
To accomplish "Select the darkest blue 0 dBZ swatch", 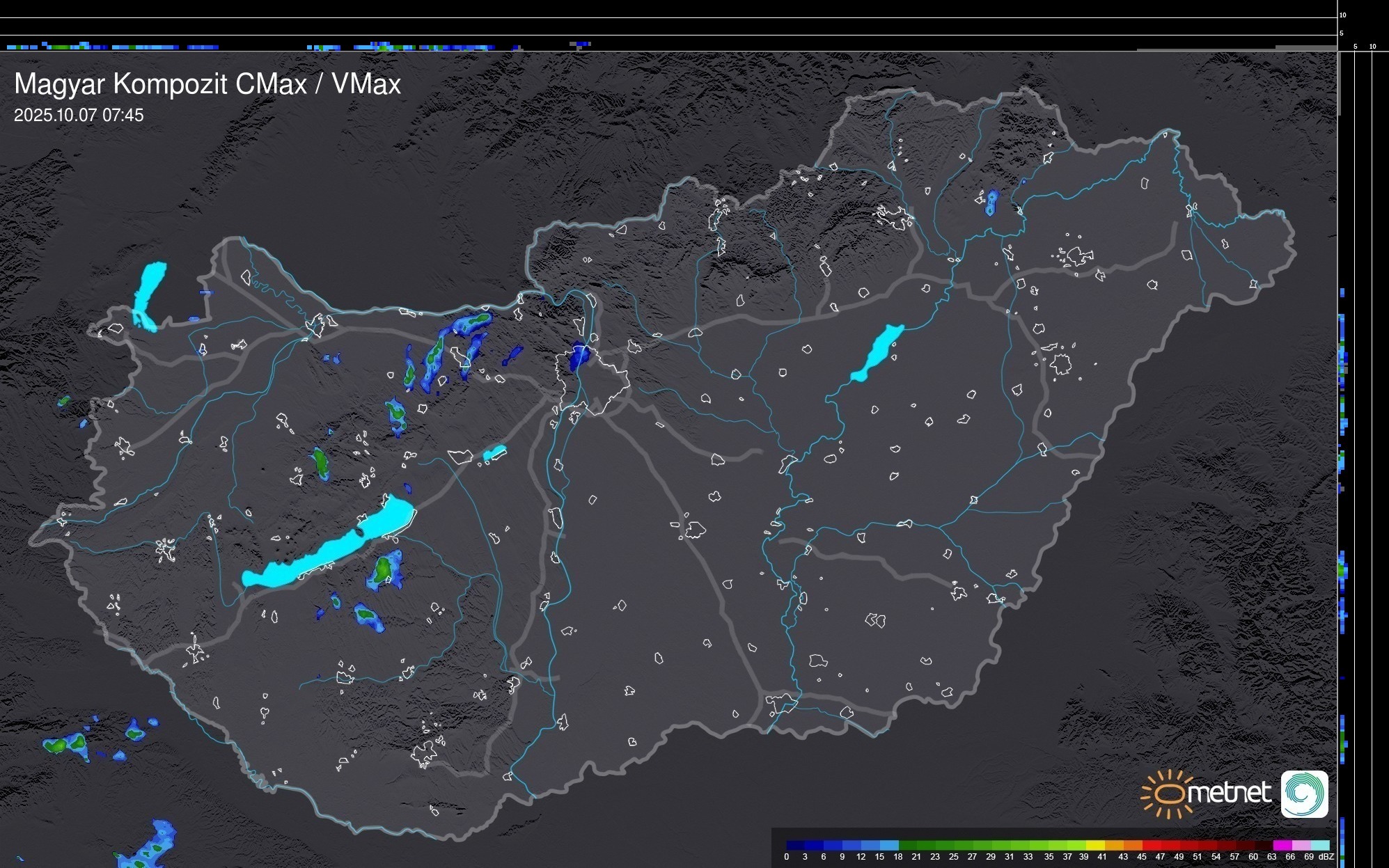I will [x=796, y=845].
